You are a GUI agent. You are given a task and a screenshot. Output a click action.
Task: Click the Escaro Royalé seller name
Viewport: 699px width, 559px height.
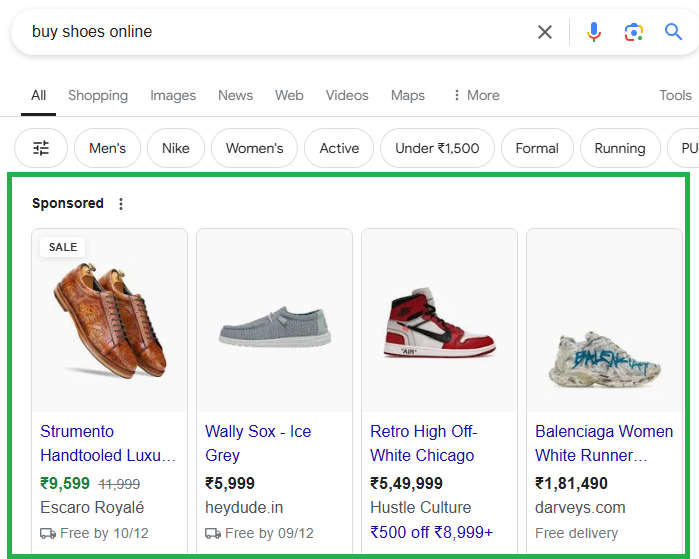click(92, 507)
